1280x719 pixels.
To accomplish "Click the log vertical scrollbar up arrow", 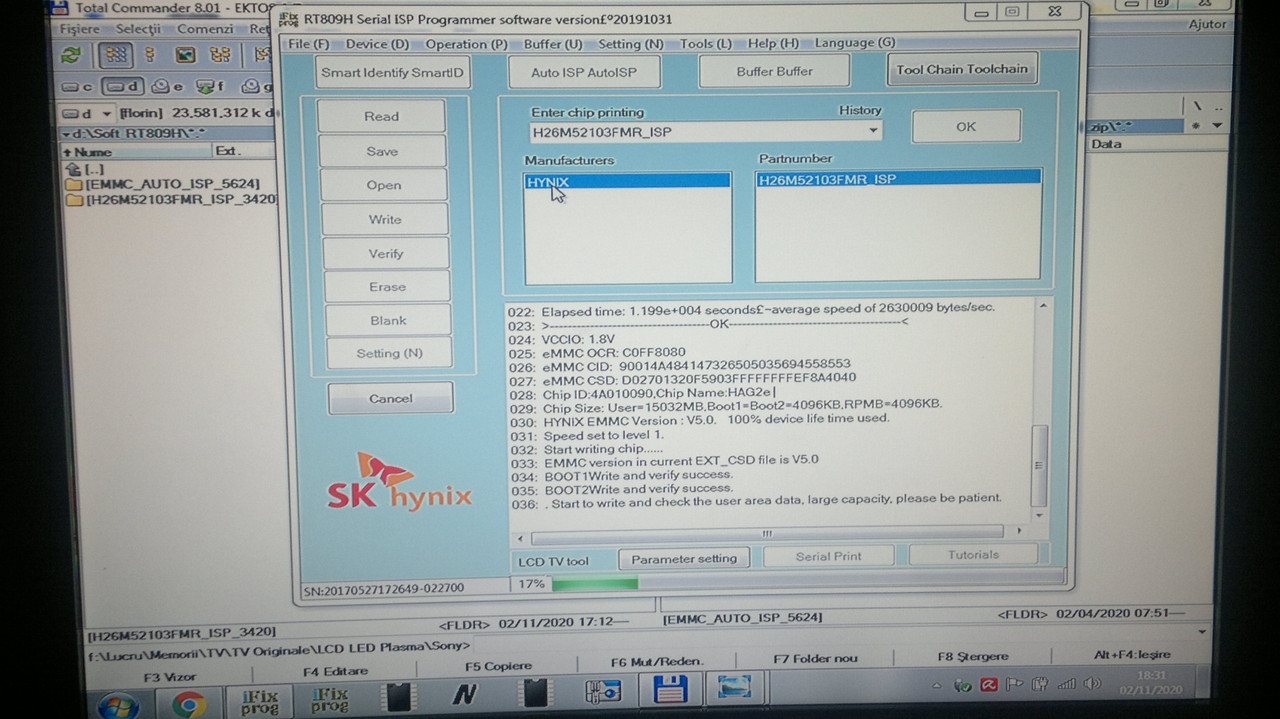I will pos(1041,306).
